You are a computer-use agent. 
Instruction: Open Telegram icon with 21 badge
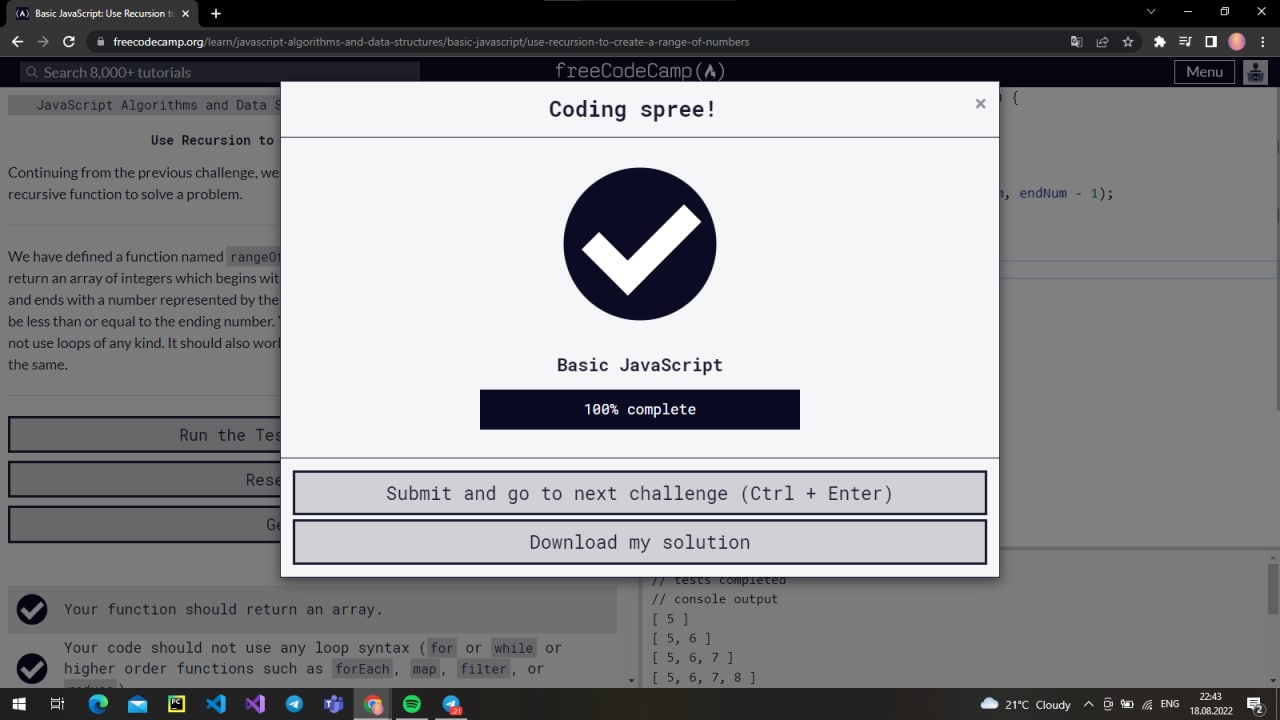(x=452, y=704)
